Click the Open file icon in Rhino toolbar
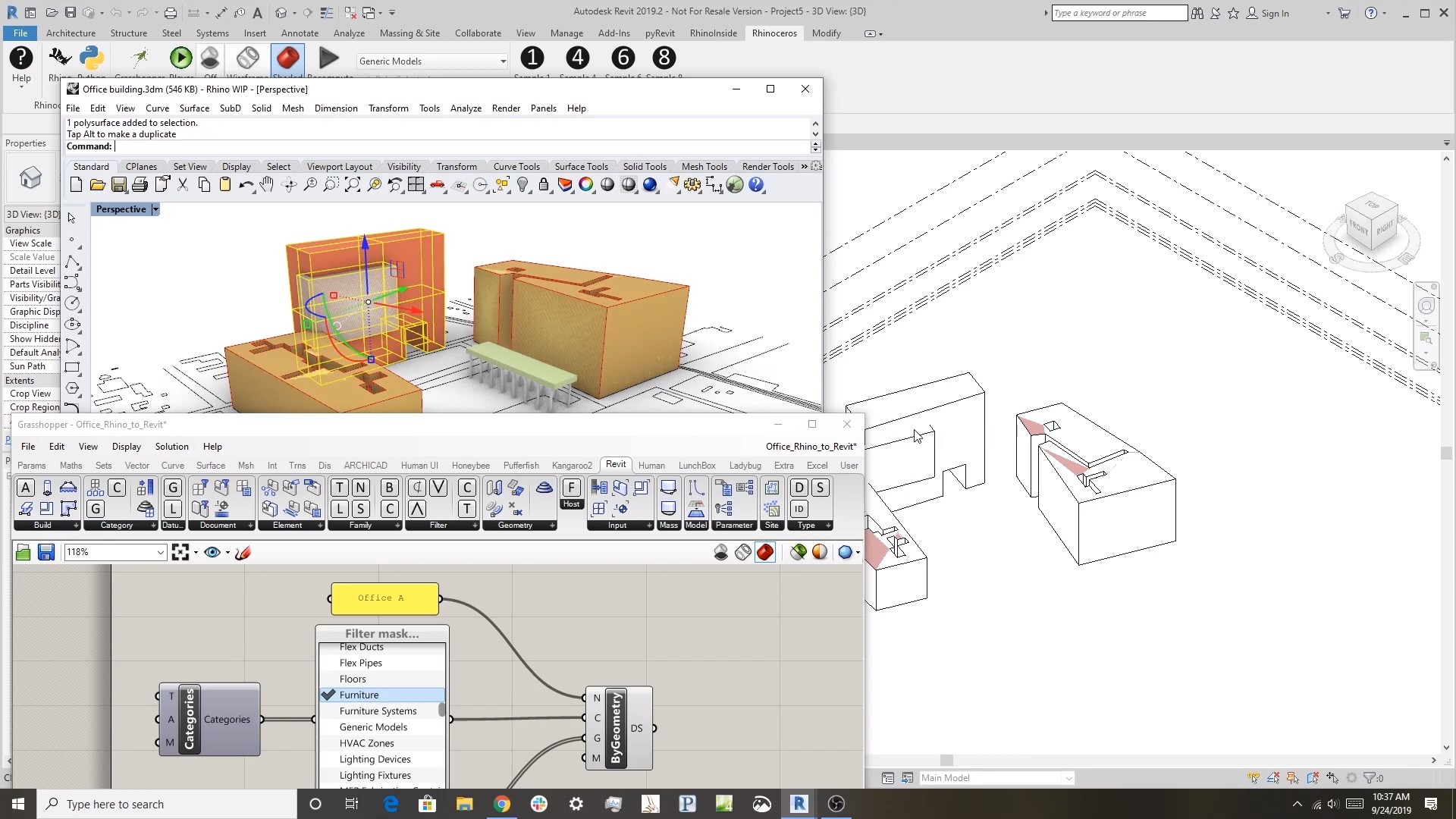This screenshot has width=1456, height=819. [x=97, y=185]
